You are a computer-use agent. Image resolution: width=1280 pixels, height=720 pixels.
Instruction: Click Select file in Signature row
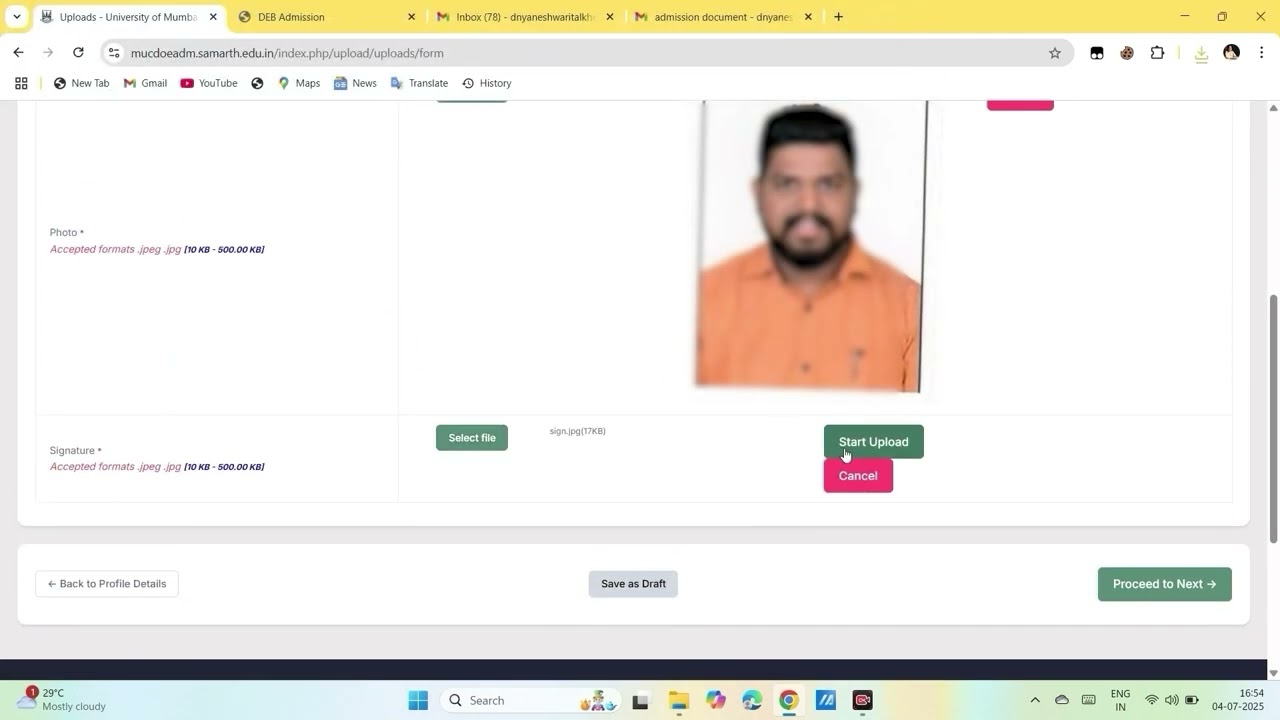pos(472,438)
